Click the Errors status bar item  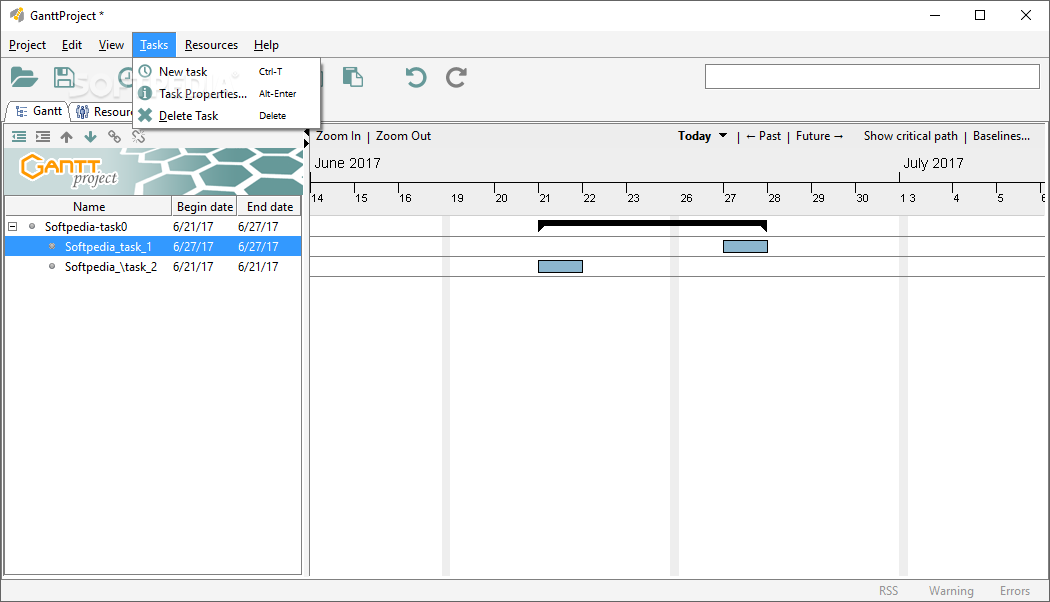point(1015,591)
